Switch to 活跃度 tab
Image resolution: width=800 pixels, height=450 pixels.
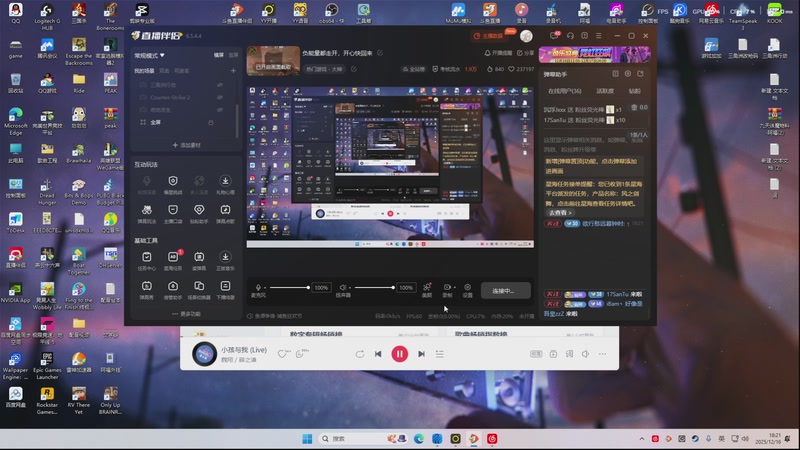coord(605,91)
